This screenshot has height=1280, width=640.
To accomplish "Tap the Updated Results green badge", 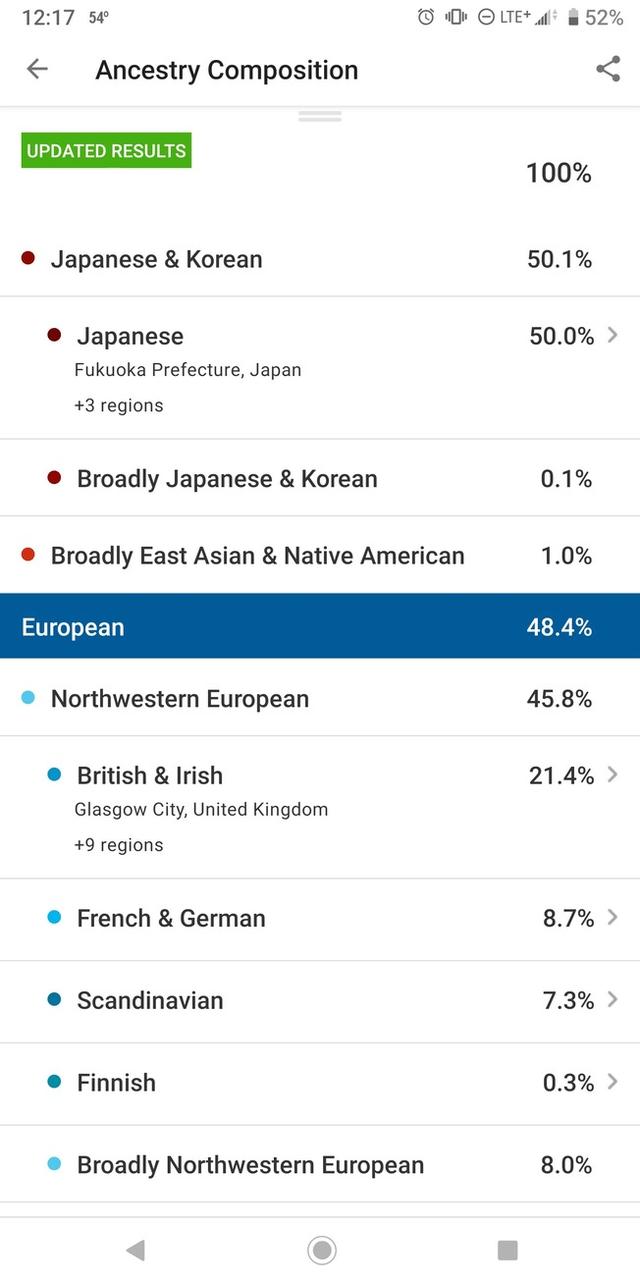I will [x=106, y=151].
